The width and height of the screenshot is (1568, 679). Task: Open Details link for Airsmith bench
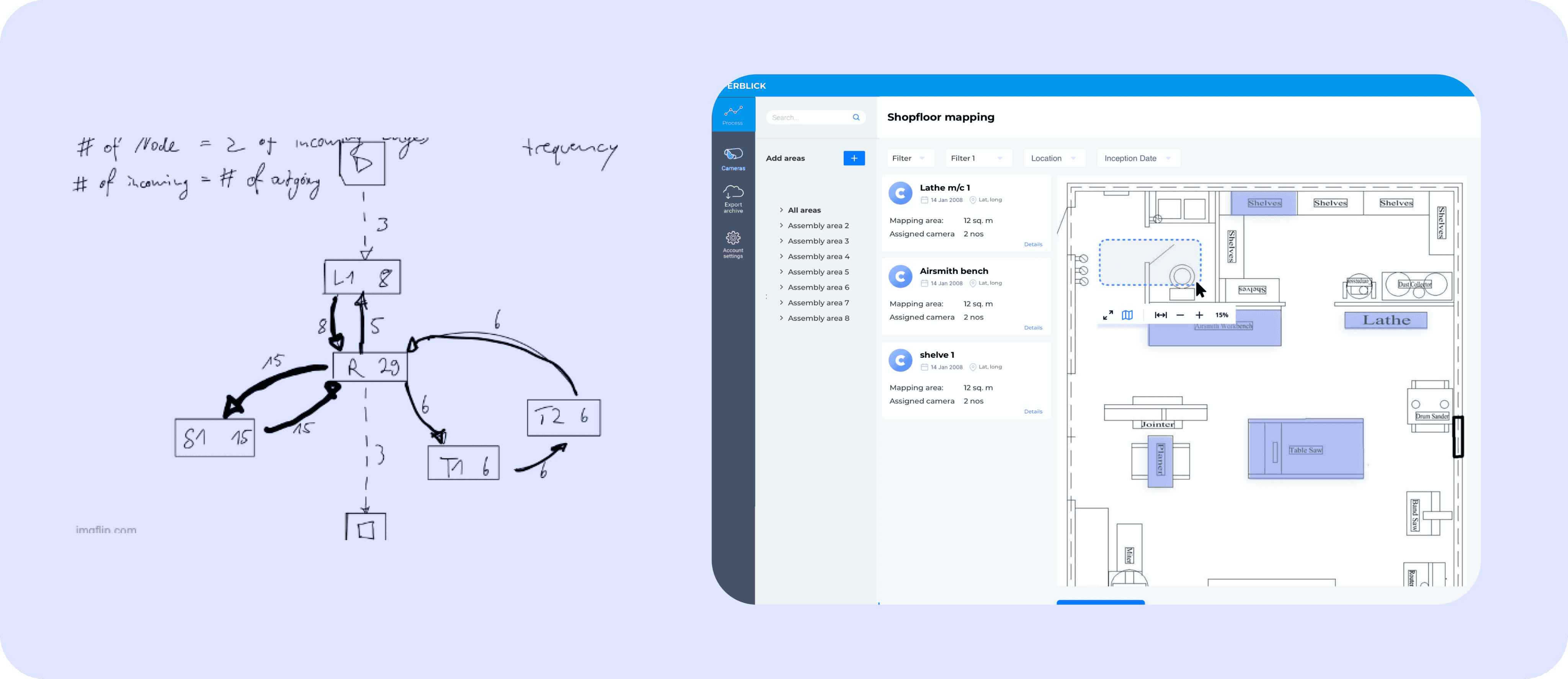pos(1033,328)
